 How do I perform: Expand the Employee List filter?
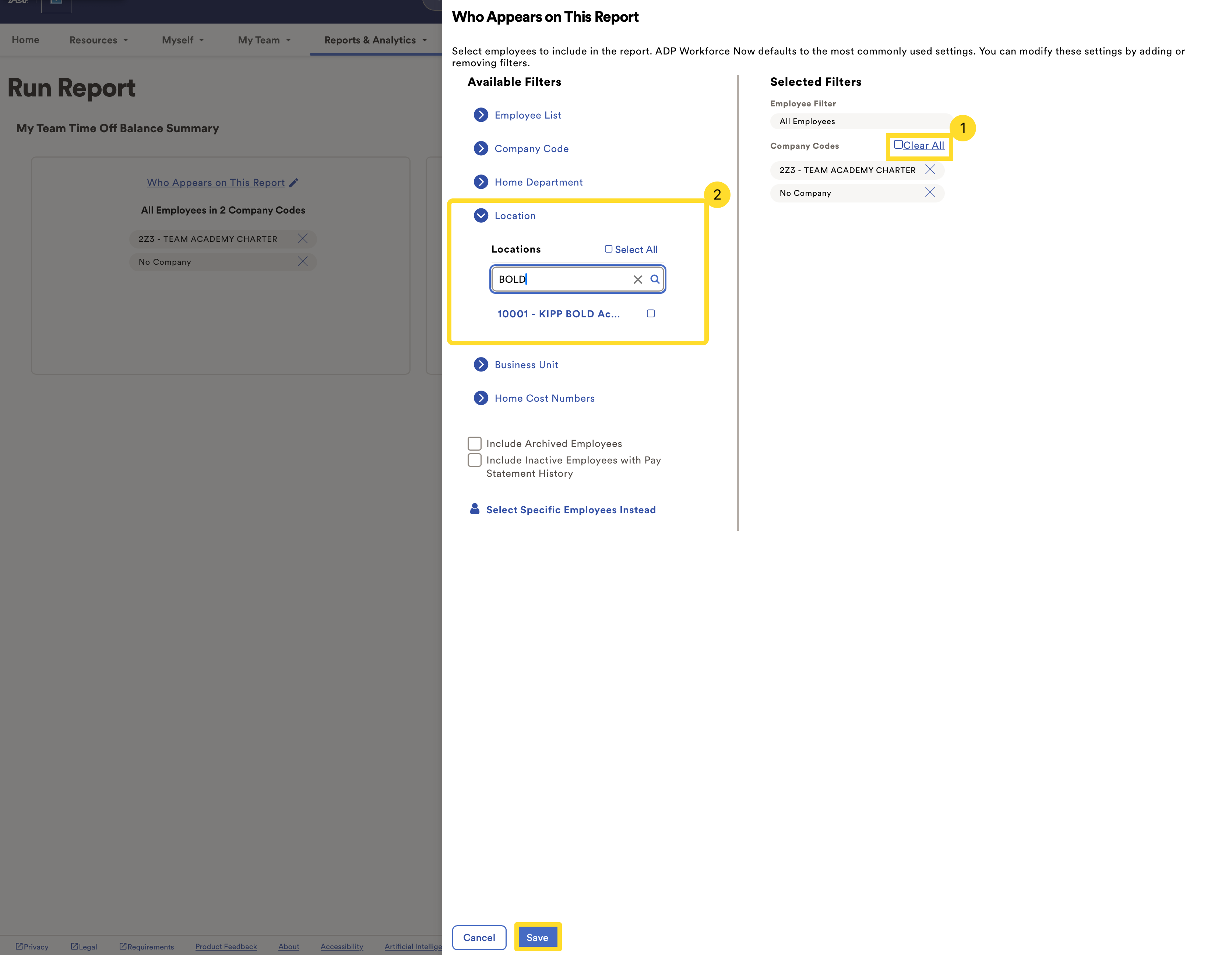(481, 115)
